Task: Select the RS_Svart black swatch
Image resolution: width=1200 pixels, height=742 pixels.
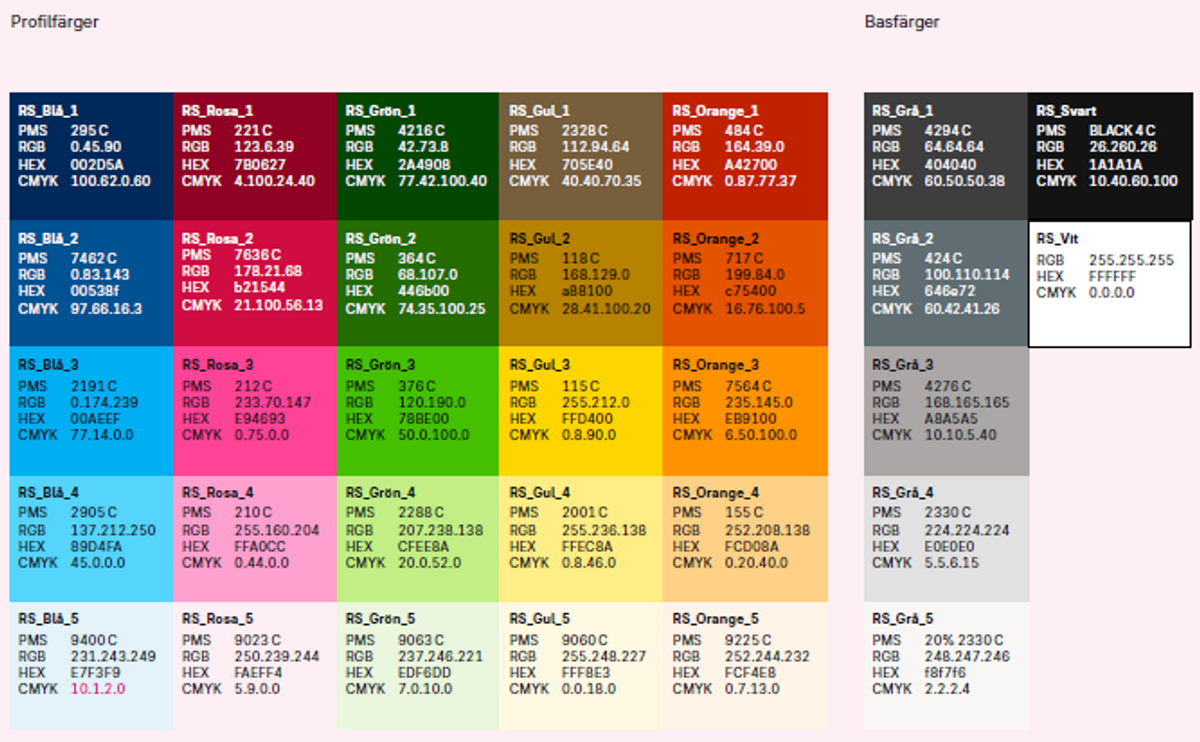Action: pyautogui.click(x=1110, y=156)
